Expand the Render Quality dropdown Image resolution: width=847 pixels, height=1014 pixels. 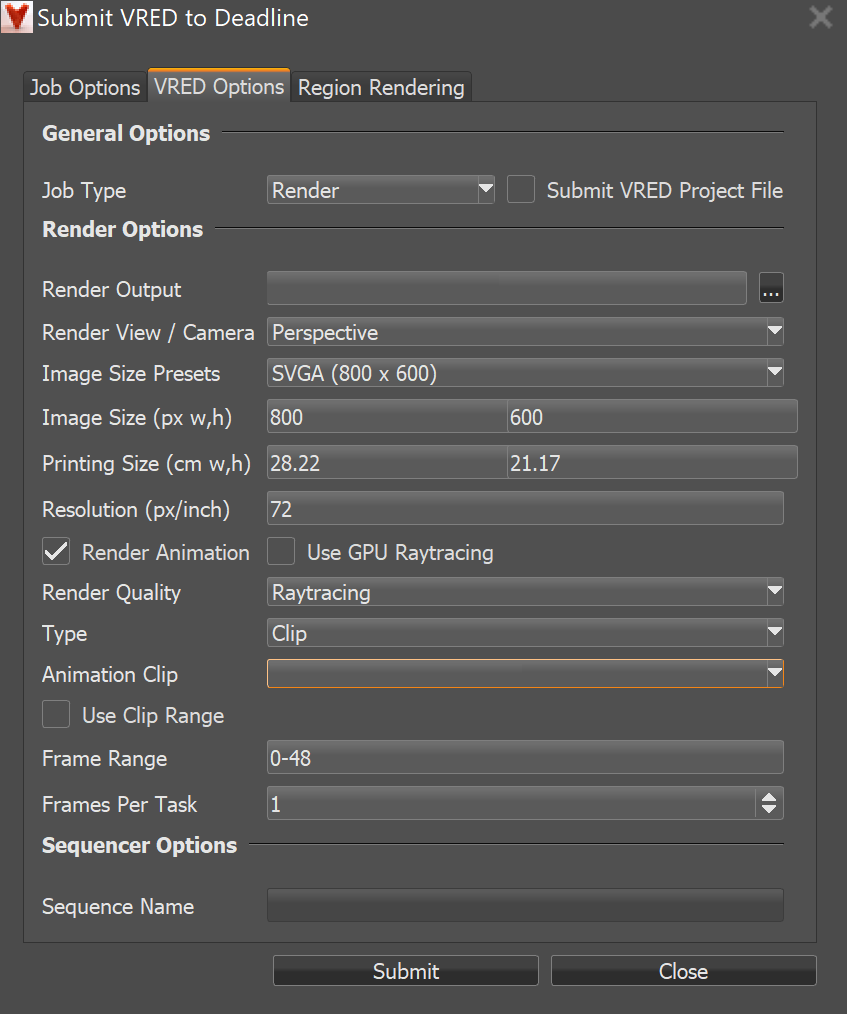524,592
